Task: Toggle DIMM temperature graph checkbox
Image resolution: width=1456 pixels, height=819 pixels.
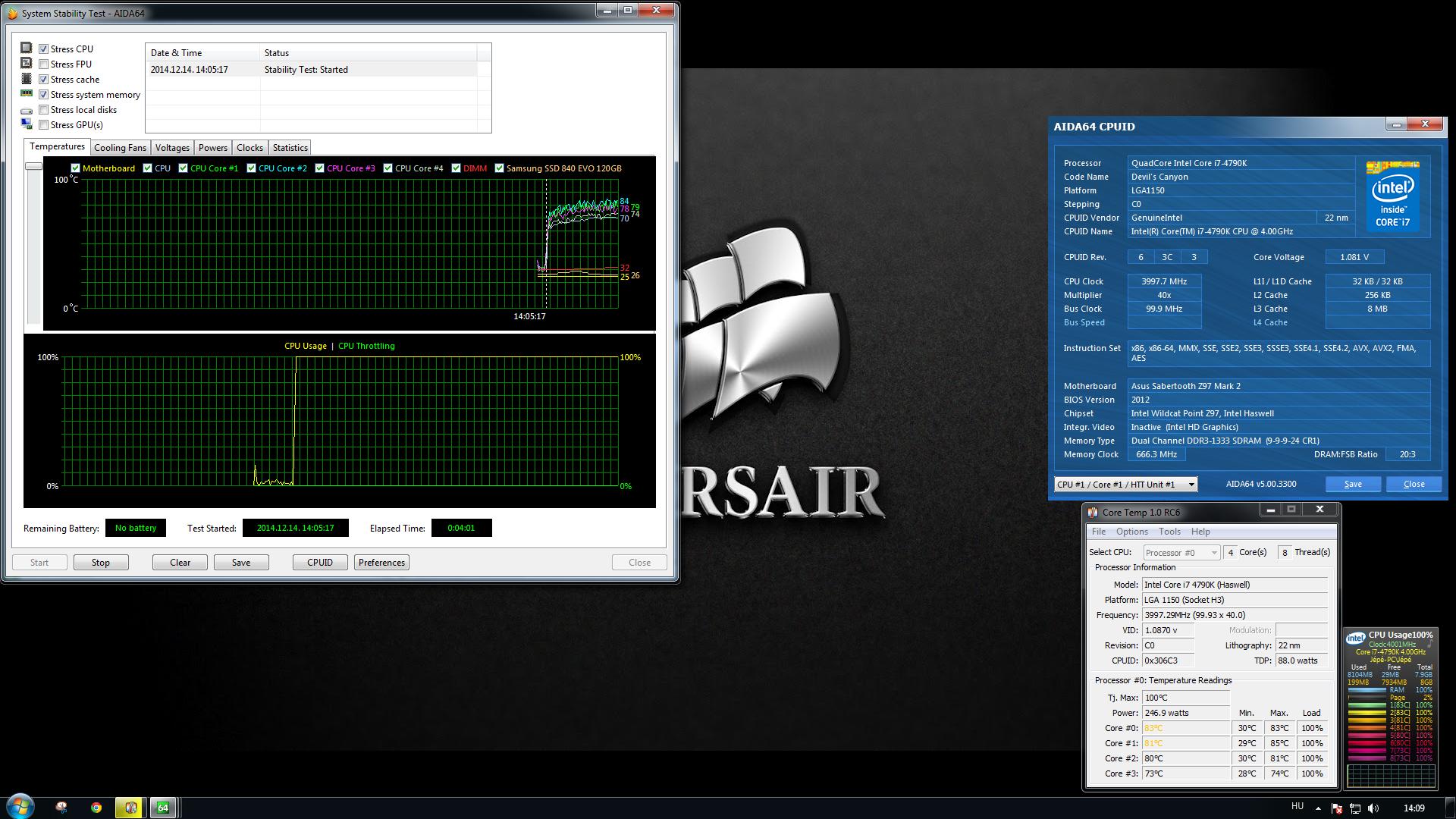Action: (x=456, y=168)
